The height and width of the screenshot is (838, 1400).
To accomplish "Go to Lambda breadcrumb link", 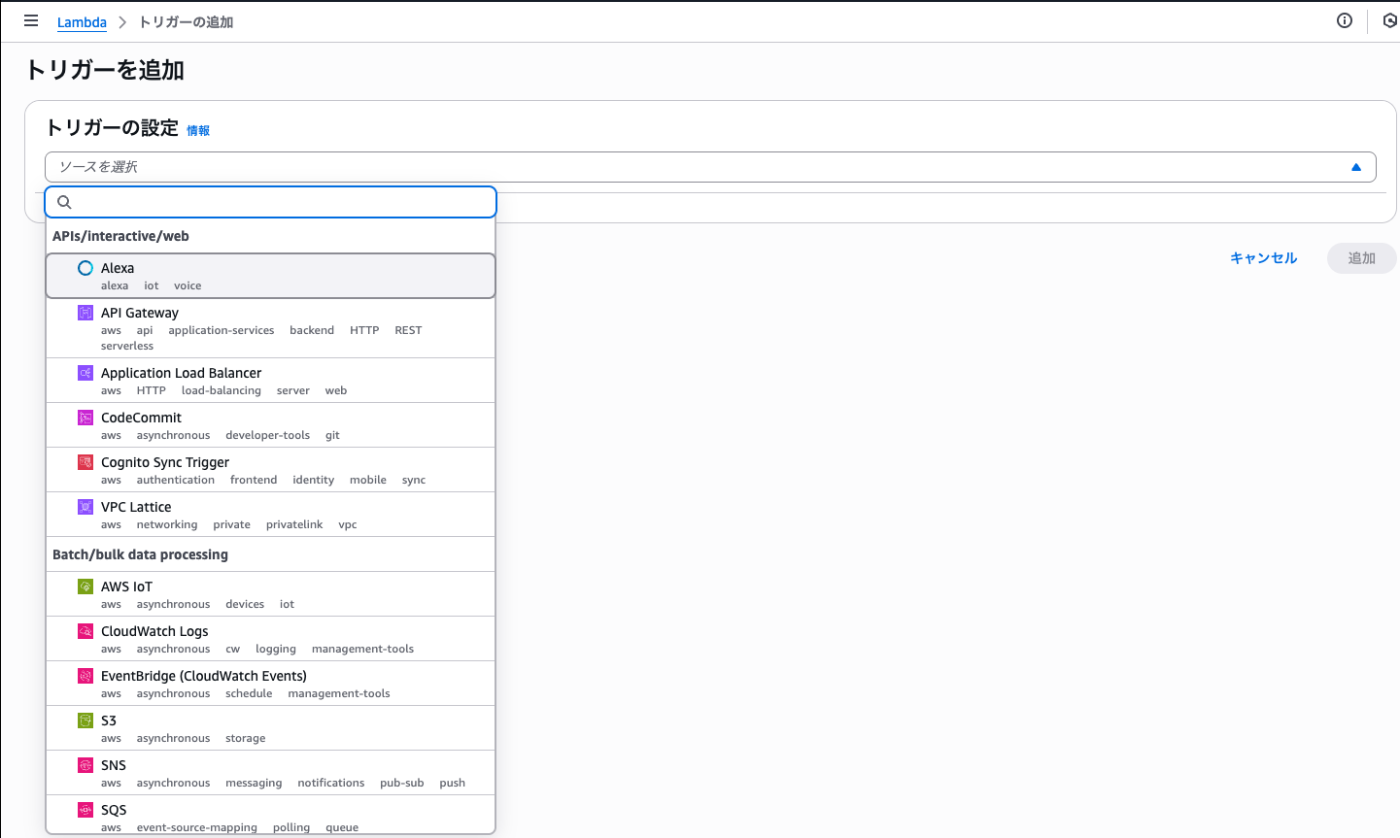I will pyautogui.click(x=82, y=22).
